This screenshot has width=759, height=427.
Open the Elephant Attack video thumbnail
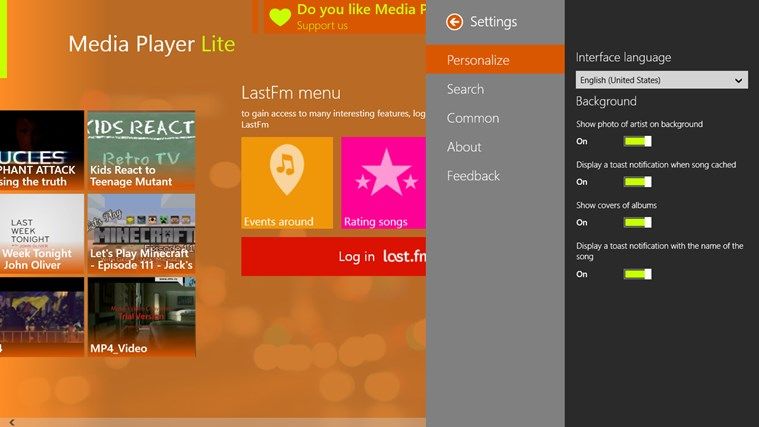click(42, 150)
